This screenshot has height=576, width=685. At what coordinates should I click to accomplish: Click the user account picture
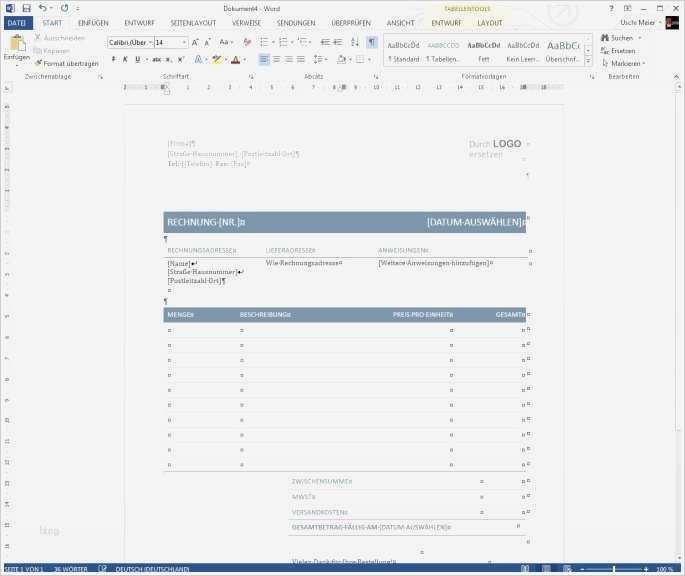[x=672, y=23]
